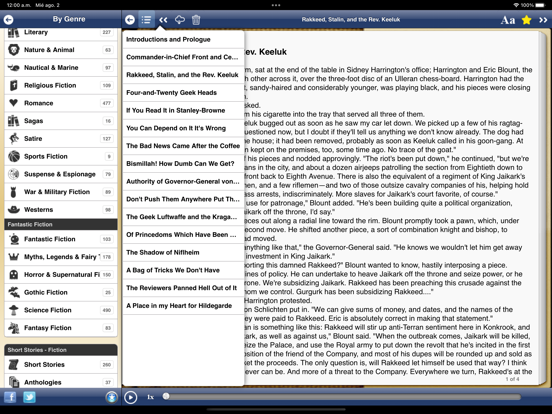Tap the Facebook share icon
The image size is (552, 414).
click(10, 397)
